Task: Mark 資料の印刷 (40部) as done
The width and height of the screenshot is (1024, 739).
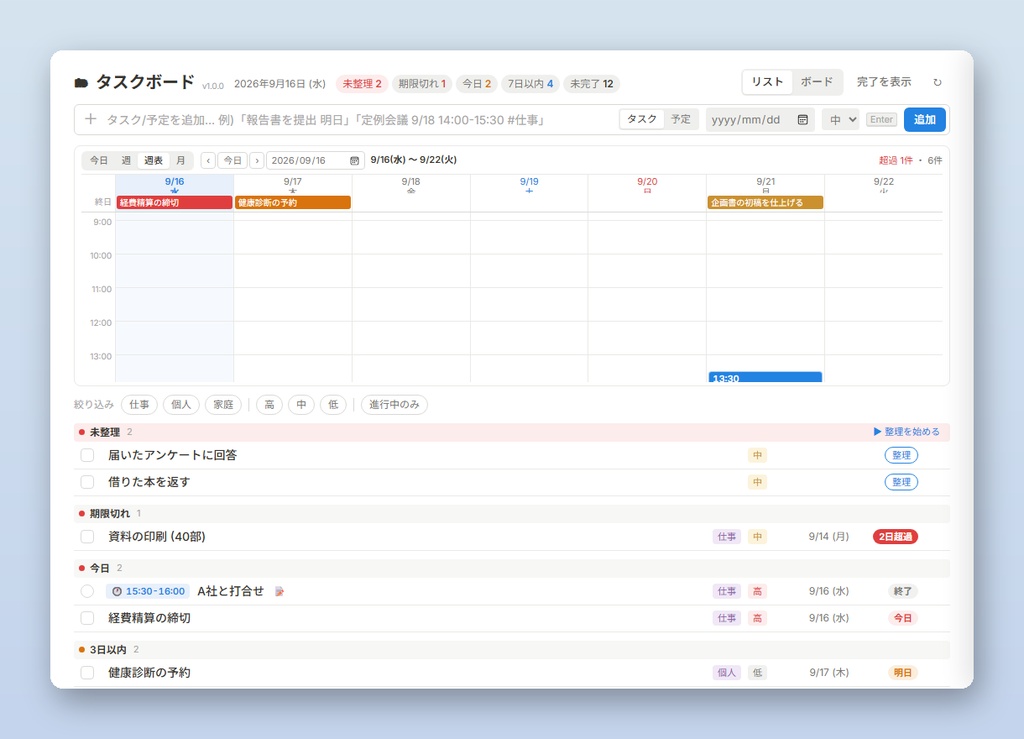Action: pyautogui.click(x=88, y=537)
